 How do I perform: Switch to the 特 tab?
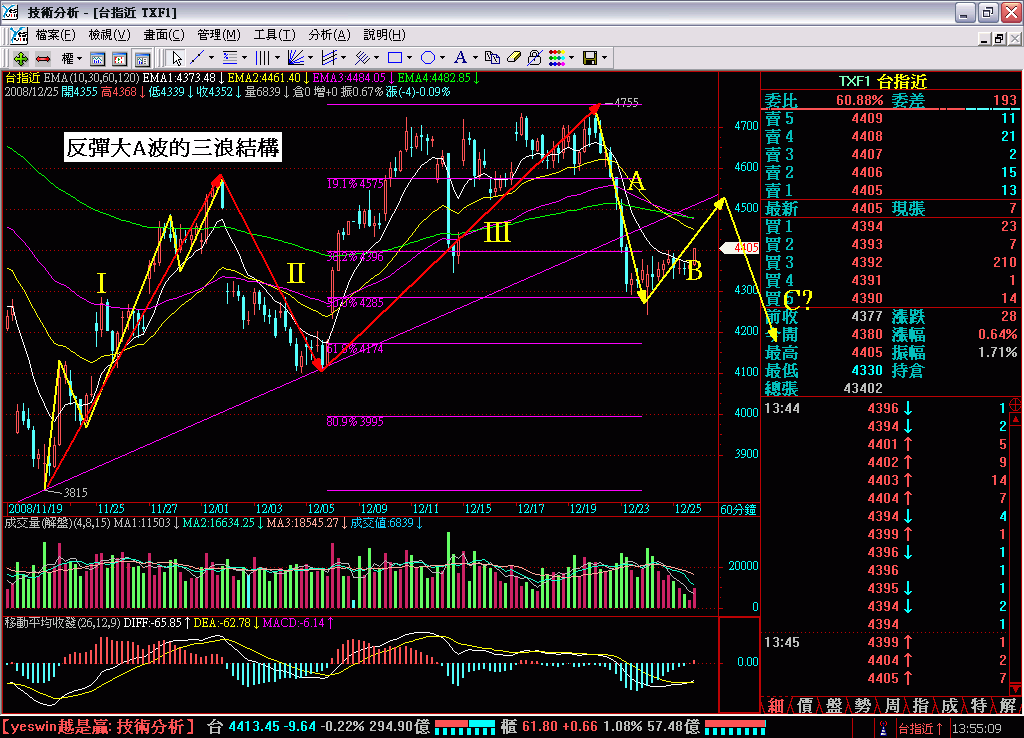point(978,705)
